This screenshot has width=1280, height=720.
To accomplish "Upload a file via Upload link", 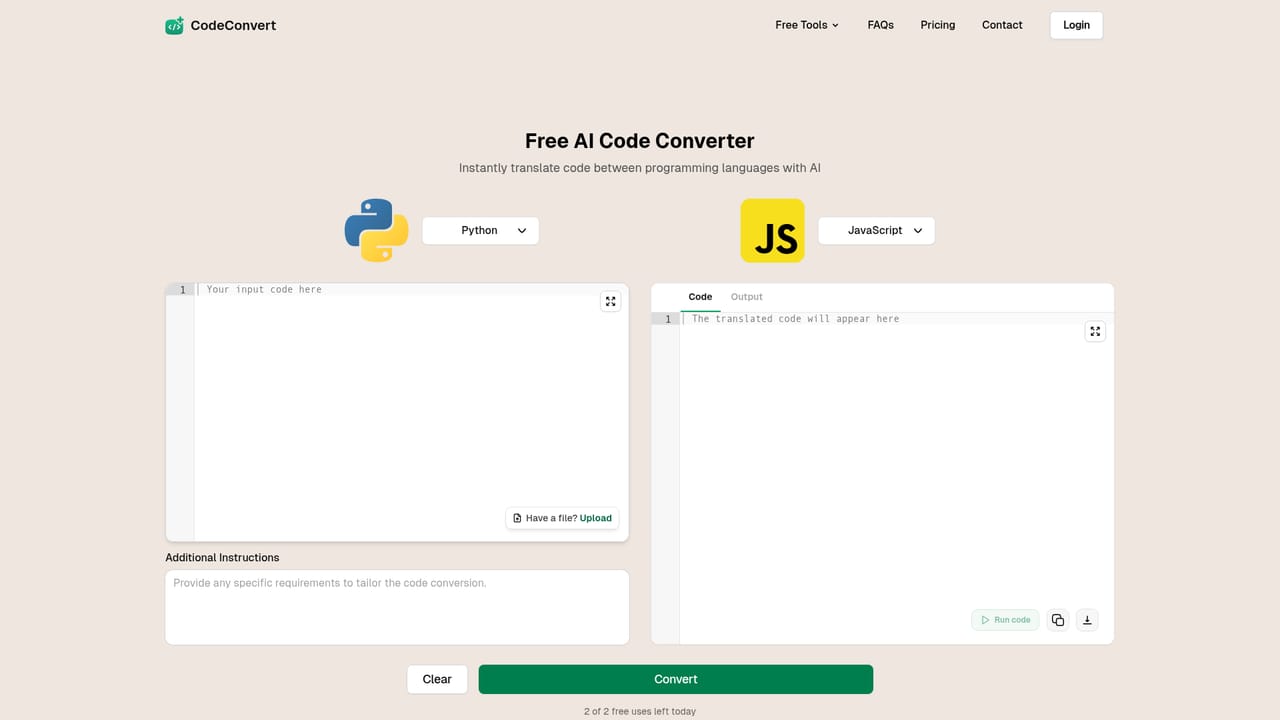I will click(596, 518).
